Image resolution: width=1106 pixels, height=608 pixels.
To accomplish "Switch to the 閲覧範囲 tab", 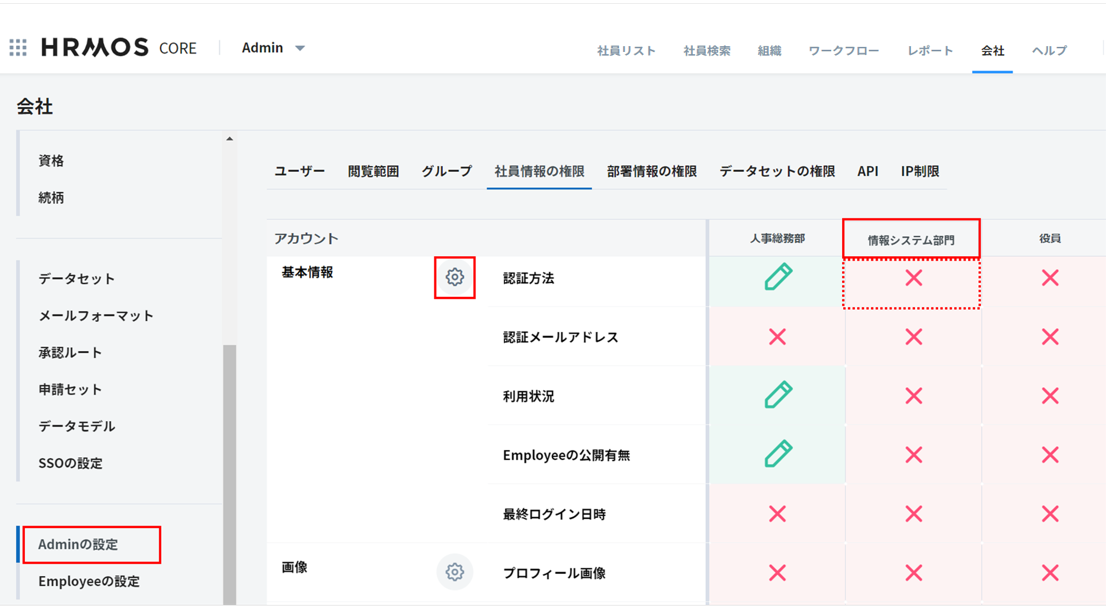I will 373,171.
